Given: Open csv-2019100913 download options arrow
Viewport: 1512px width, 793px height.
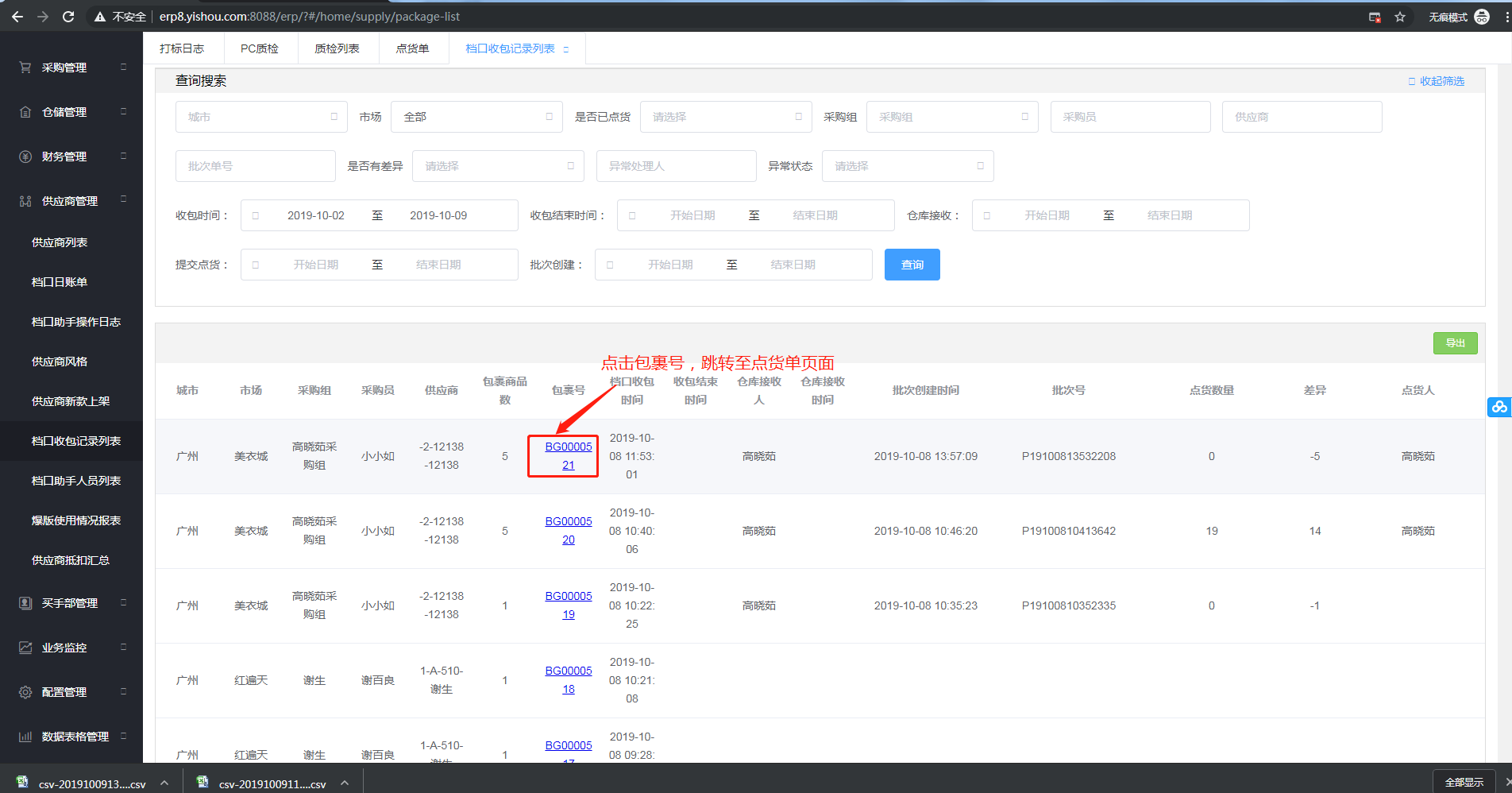Looking at the screenshot, I should [164, 783].
